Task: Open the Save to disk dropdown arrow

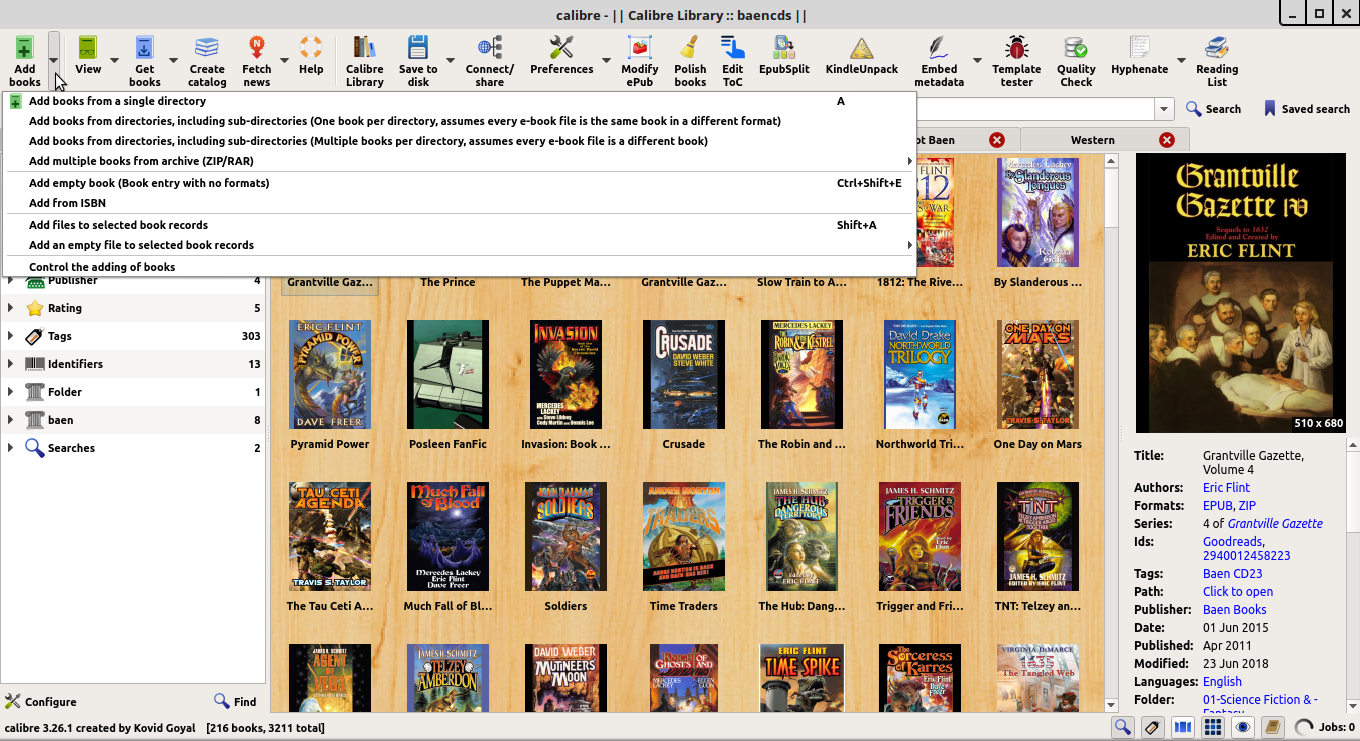Action: [x=450, y=60]
